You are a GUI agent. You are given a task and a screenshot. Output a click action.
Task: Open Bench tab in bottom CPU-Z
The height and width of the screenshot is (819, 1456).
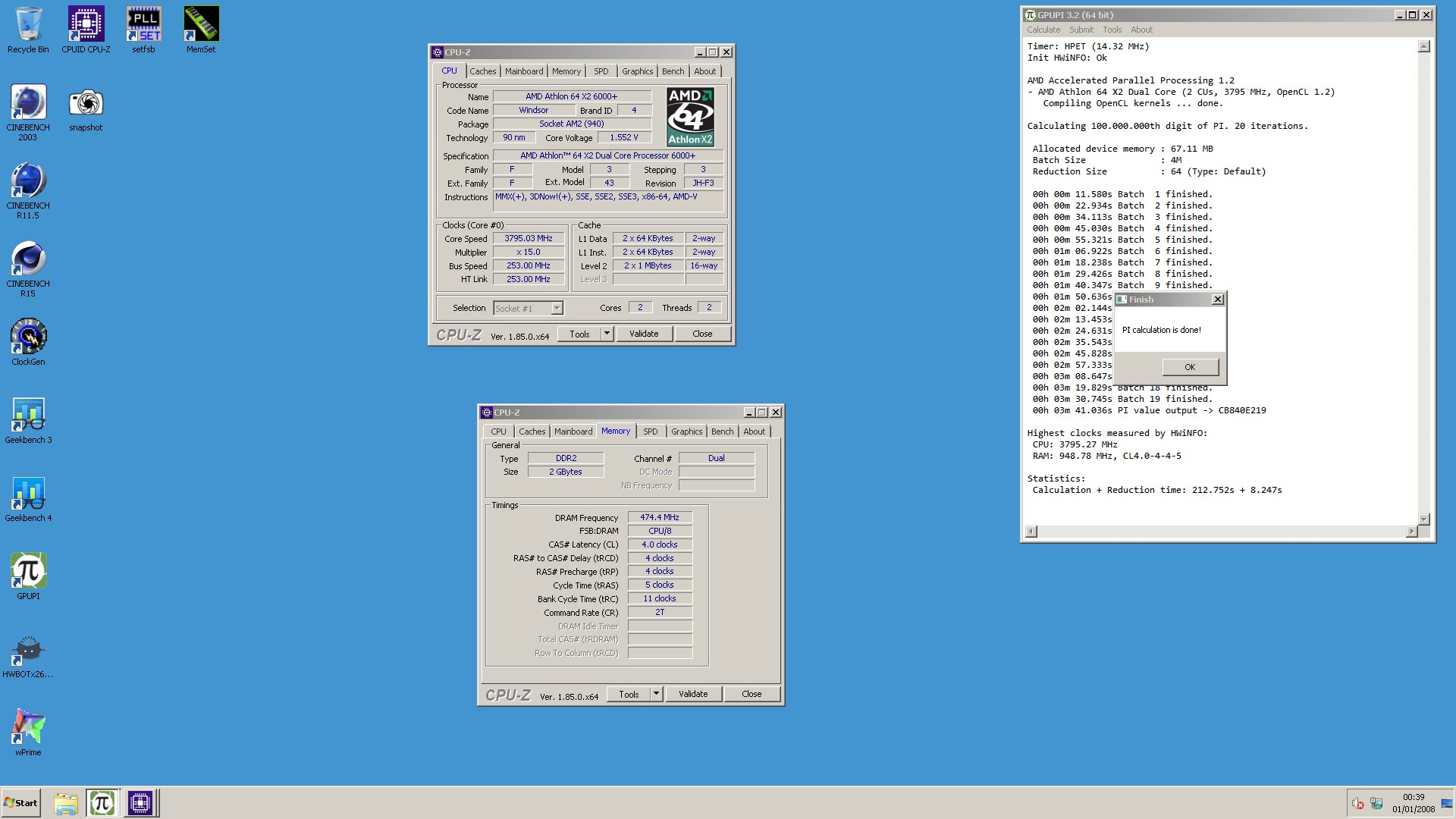(722, 431)
